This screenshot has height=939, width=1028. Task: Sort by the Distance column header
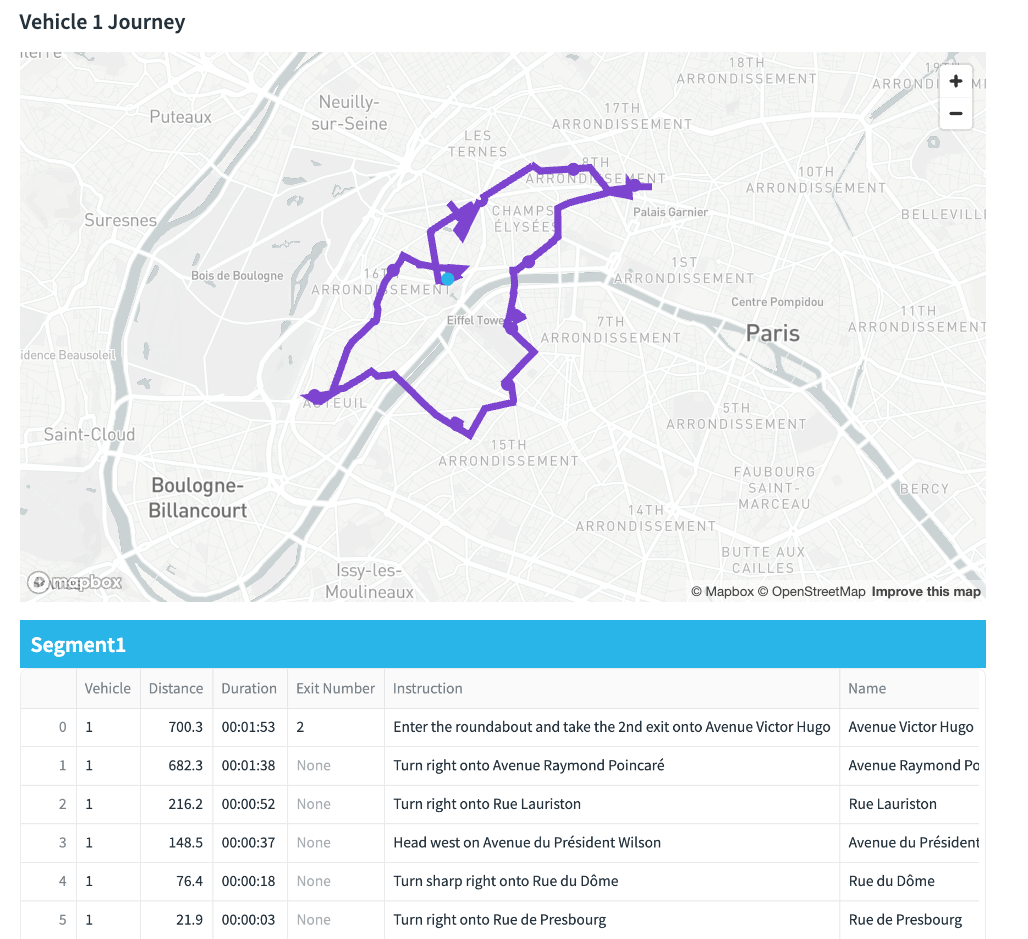[176, 688]
